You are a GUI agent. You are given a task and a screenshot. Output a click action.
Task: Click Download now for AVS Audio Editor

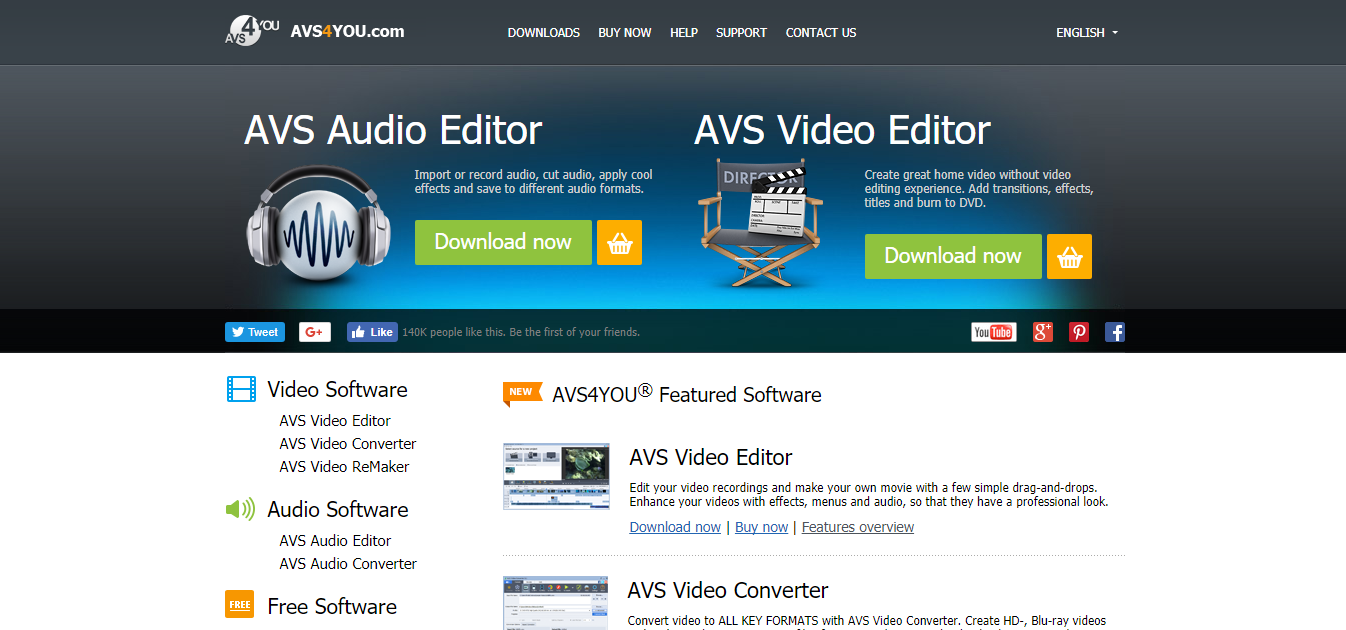coord(503,242)
